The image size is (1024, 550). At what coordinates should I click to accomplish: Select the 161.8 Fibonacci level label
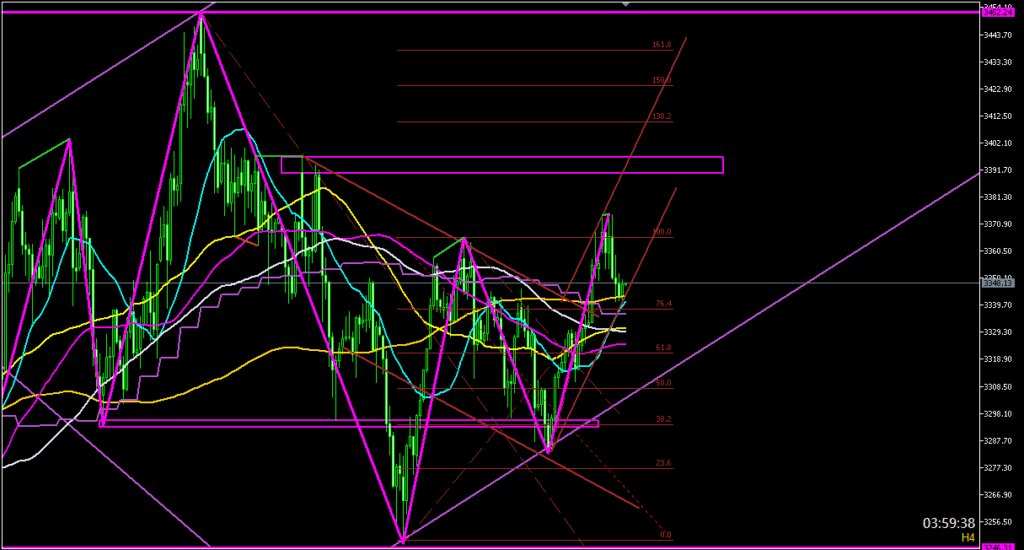pos(662,45)
